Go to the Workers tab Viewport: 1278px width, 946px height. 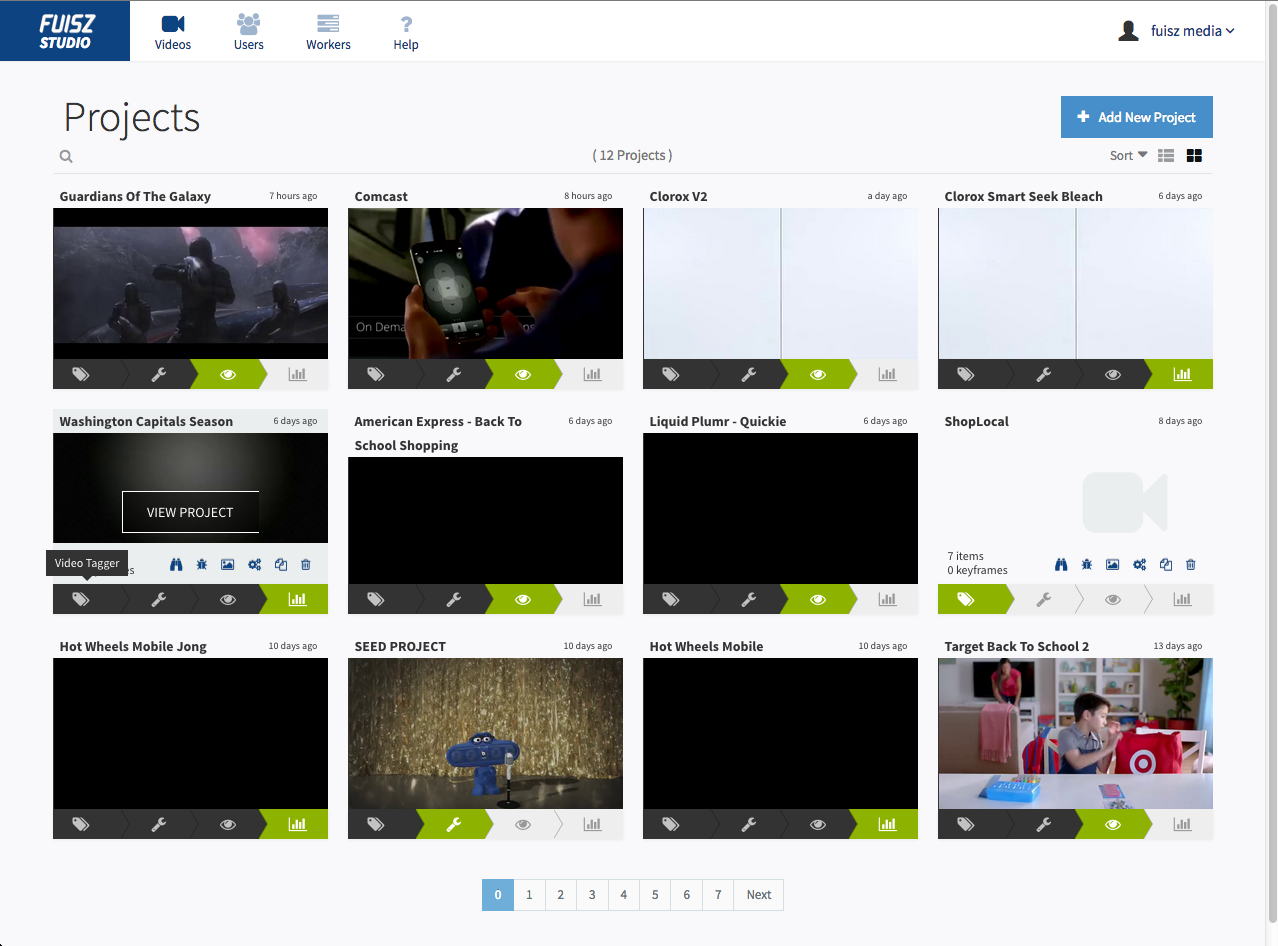pos(328,31)
